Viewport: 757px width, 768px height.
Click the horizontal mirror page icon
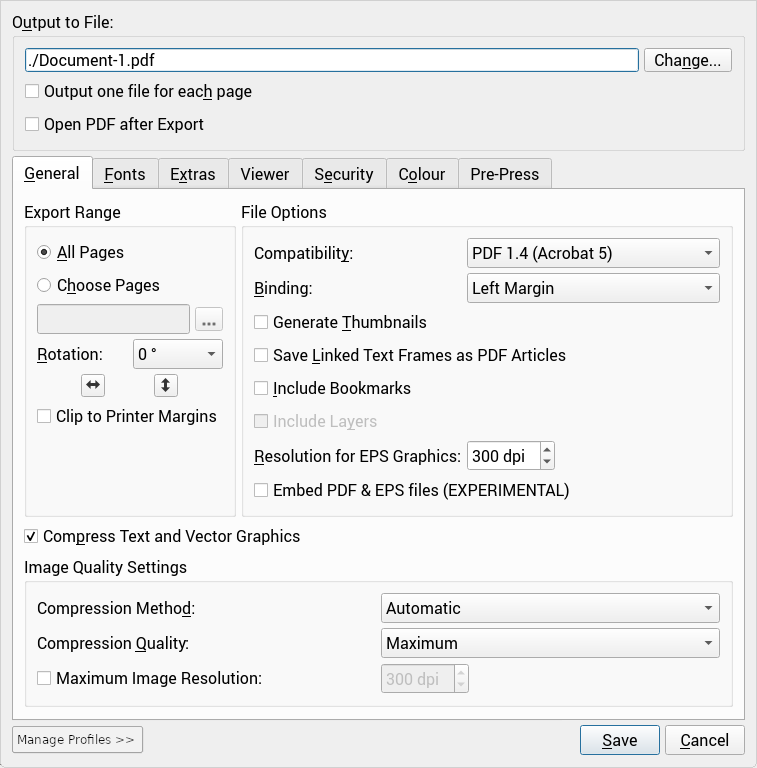click(x=93, y=385)
